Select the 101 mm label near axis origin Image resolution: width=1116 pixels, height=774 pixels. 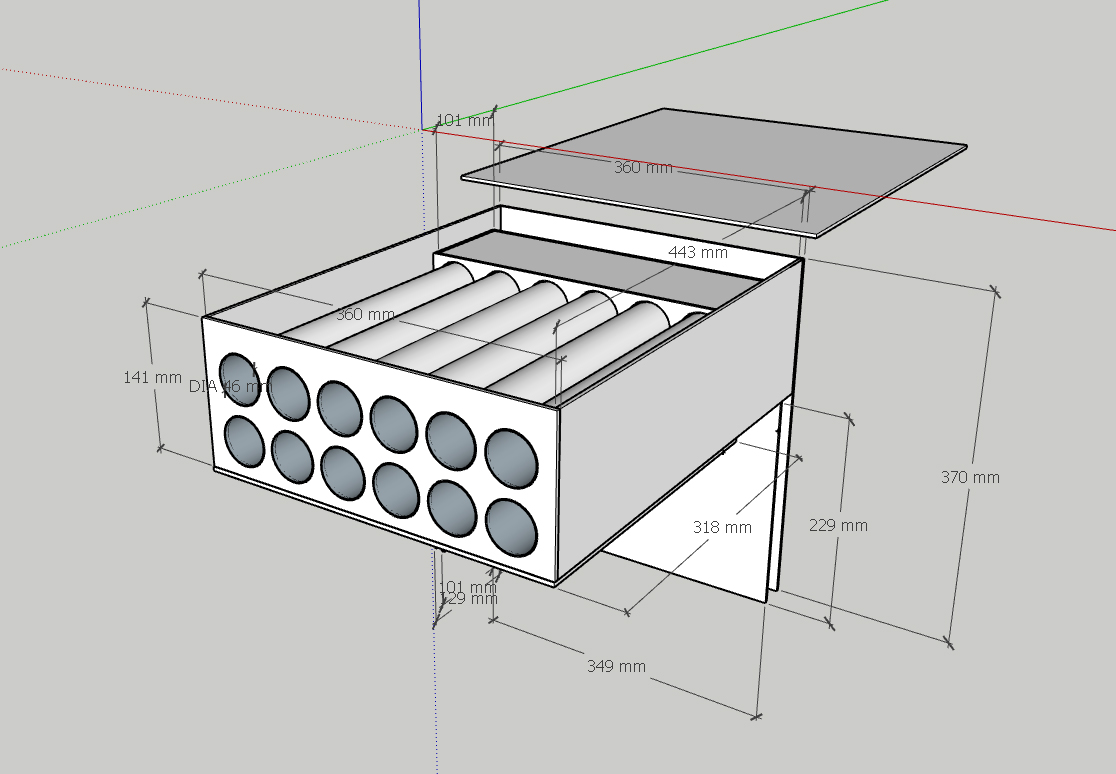click(x=465, y=120)
